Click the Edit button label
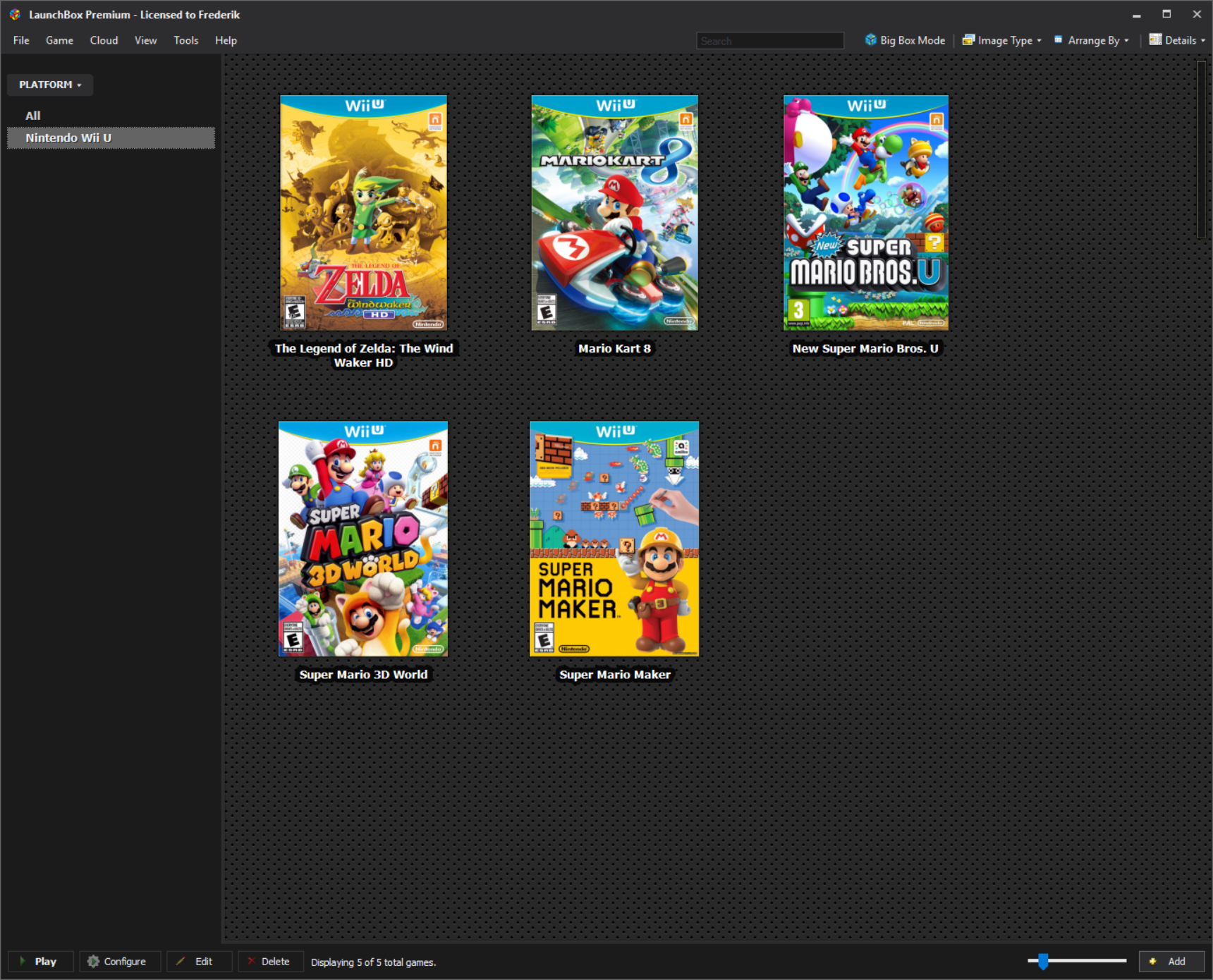Screen dimensions: 1213x980 pyautogui.click(x=204, y=961)
